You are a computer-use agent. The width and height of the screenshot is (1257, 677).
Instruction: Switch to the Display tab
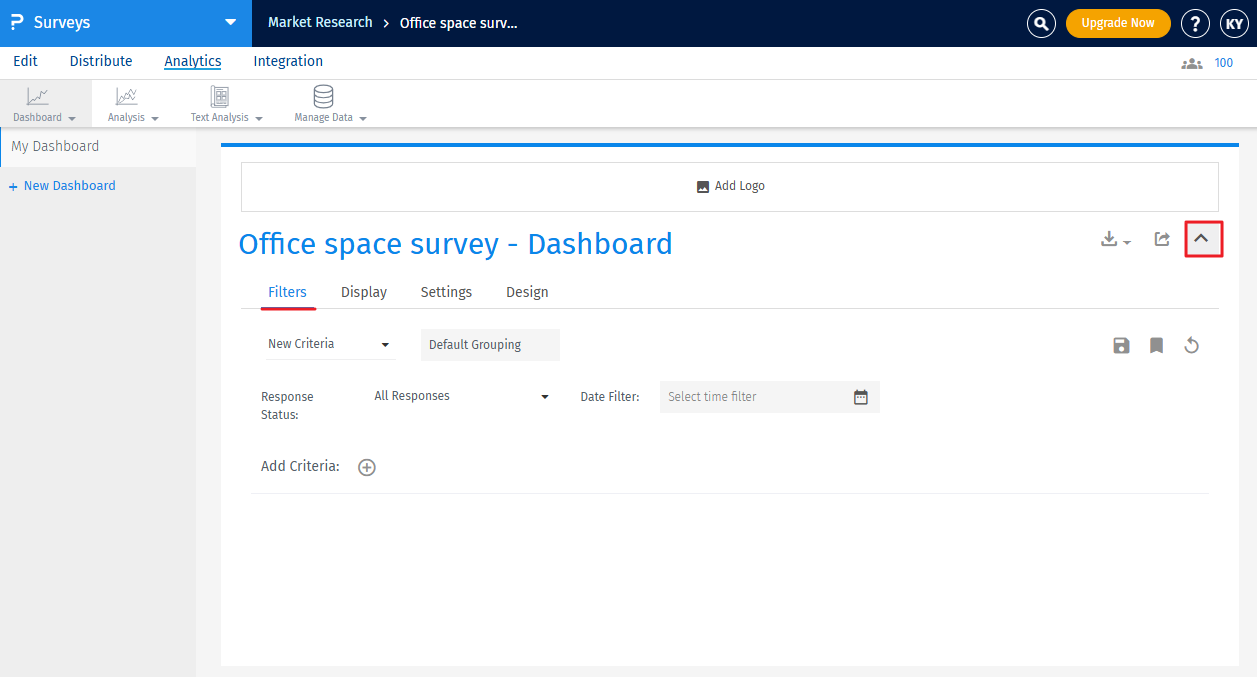(x=363, y=292)
